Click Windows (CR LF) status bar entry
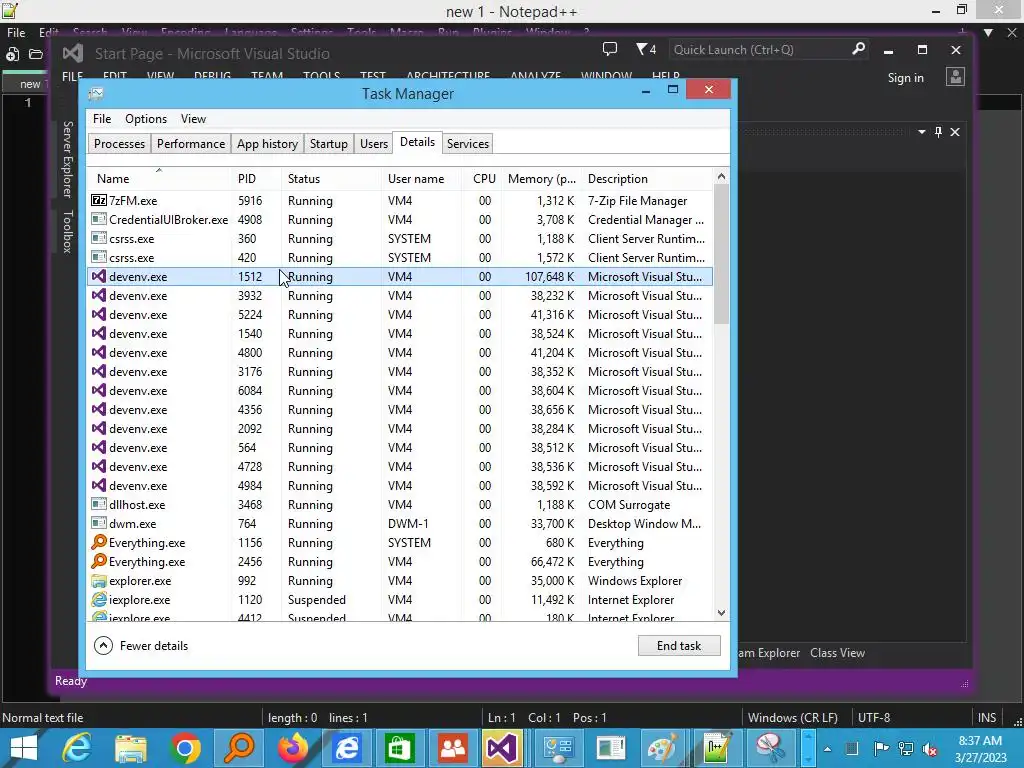The image size is (1024, 768). click(792, 718)
